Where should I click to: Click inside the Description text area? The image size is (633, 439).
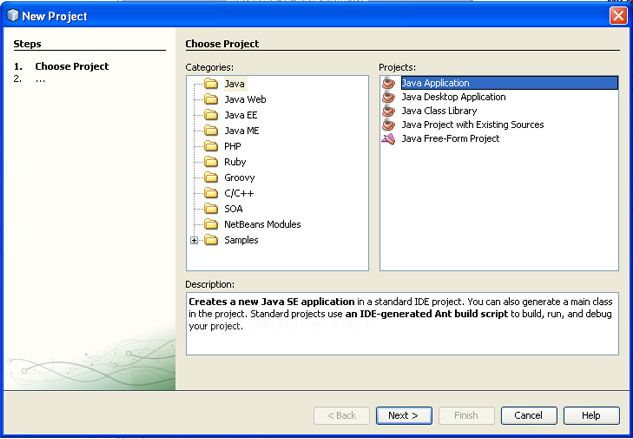402,323
